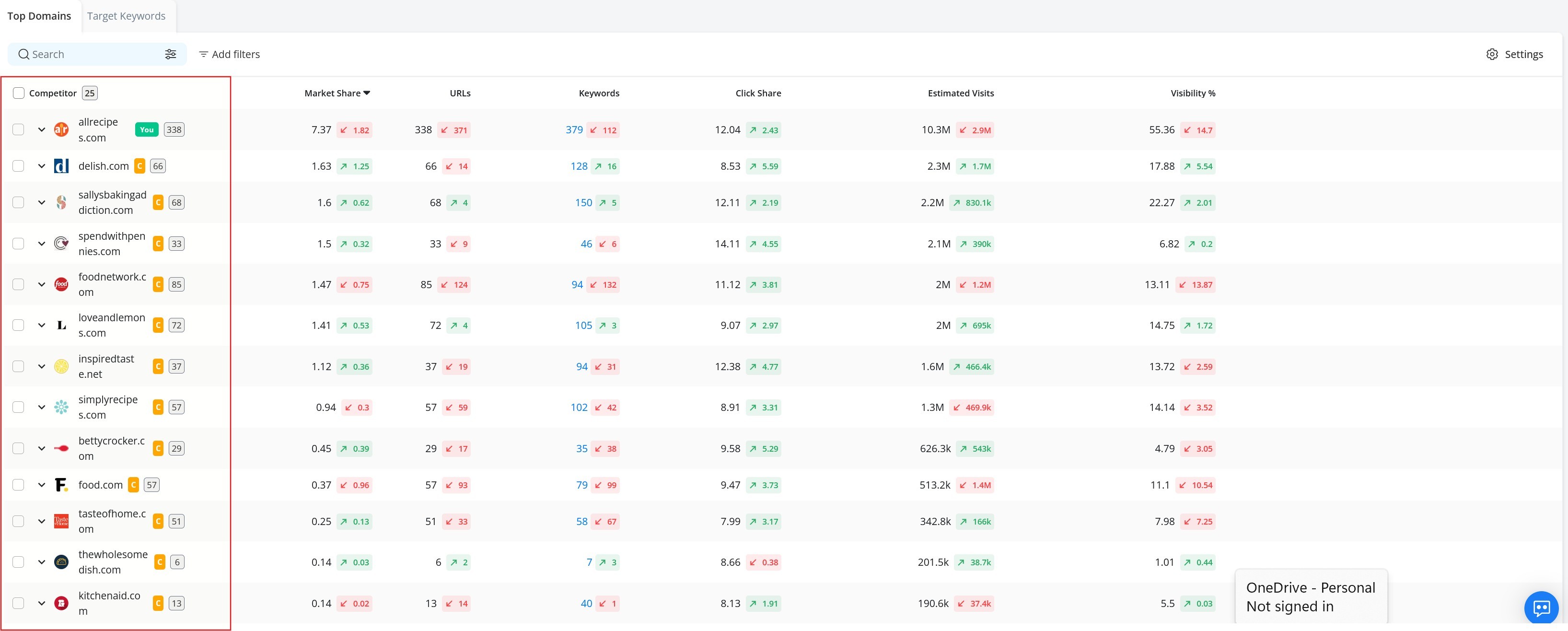This screenshot has height=631, width=1568.
Task: Expand the spendwithpennies.com row
Action: [x=41, y=244]
